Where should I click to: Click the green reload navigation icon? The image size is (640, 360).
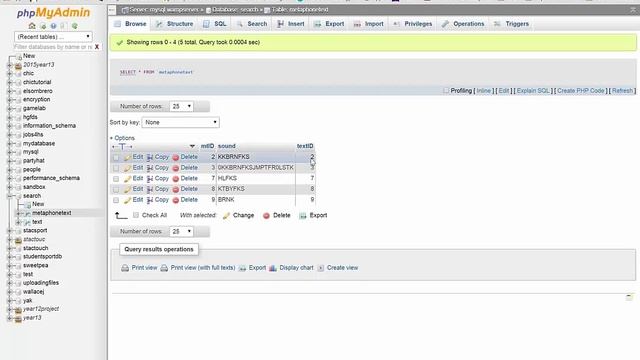point(75,26)
